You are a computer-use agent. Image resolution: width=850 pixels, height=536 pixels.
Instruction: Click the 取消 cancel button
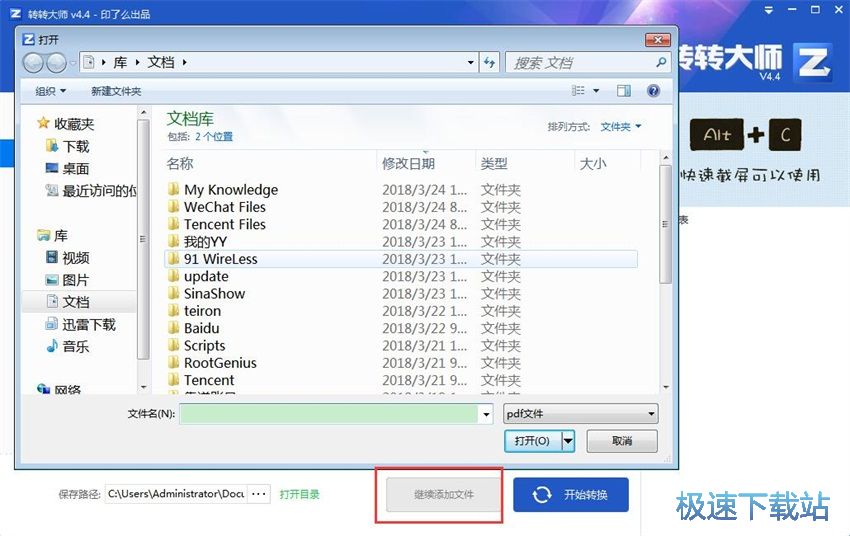tap(622, 441)
